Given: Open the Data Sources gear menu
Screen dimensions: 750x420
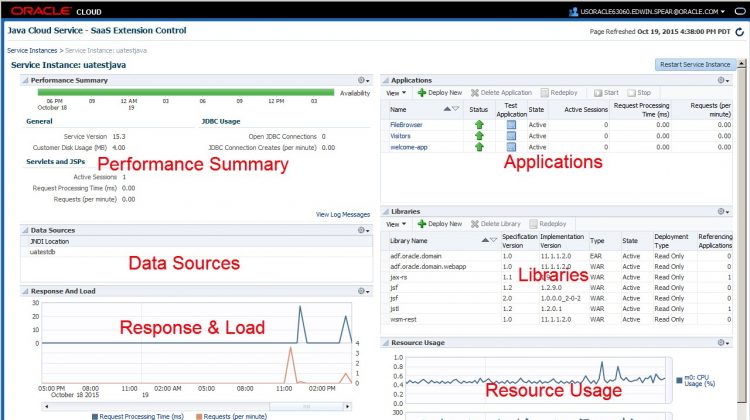Looking at the screenshot, I should pos(364,230).
